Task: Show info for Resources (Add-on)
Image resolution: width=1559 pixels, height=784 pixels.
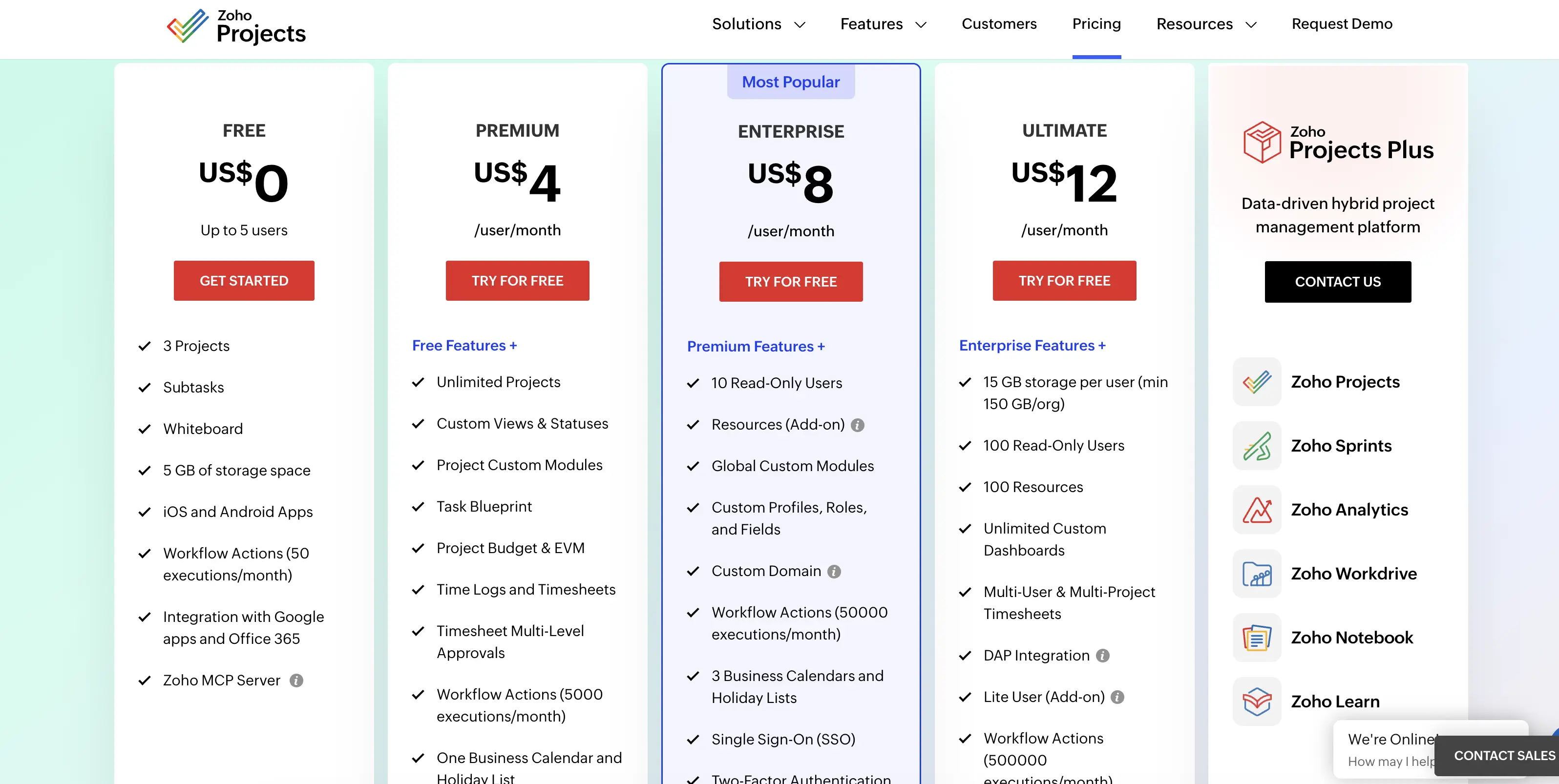Action: pyautogui.click(x=858, y=425)
